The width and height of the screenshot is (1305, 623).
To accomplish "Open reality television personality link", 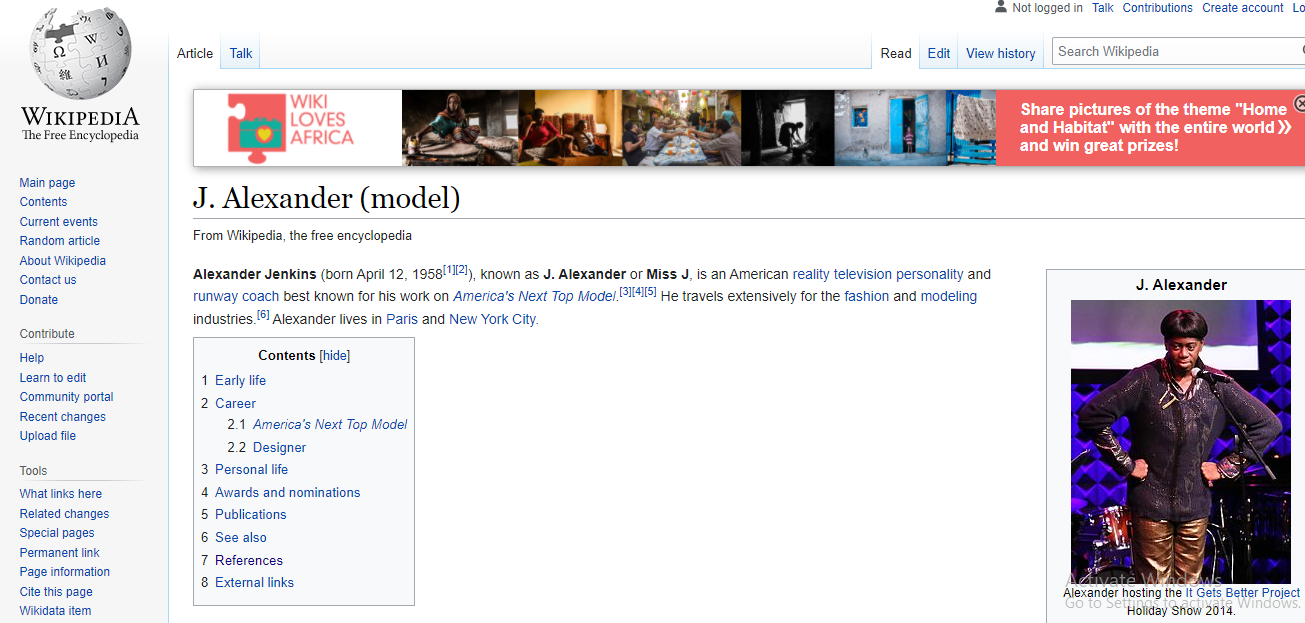I will click(878, 274).
